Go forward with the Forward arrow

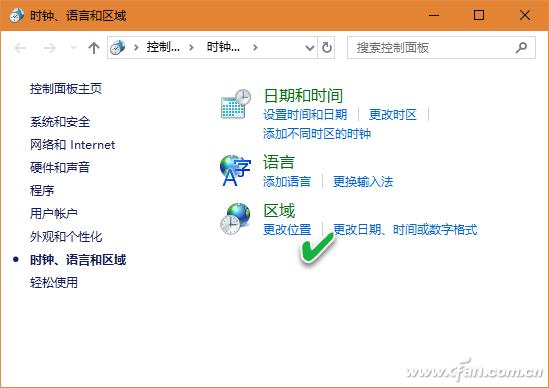coord(50,48)
